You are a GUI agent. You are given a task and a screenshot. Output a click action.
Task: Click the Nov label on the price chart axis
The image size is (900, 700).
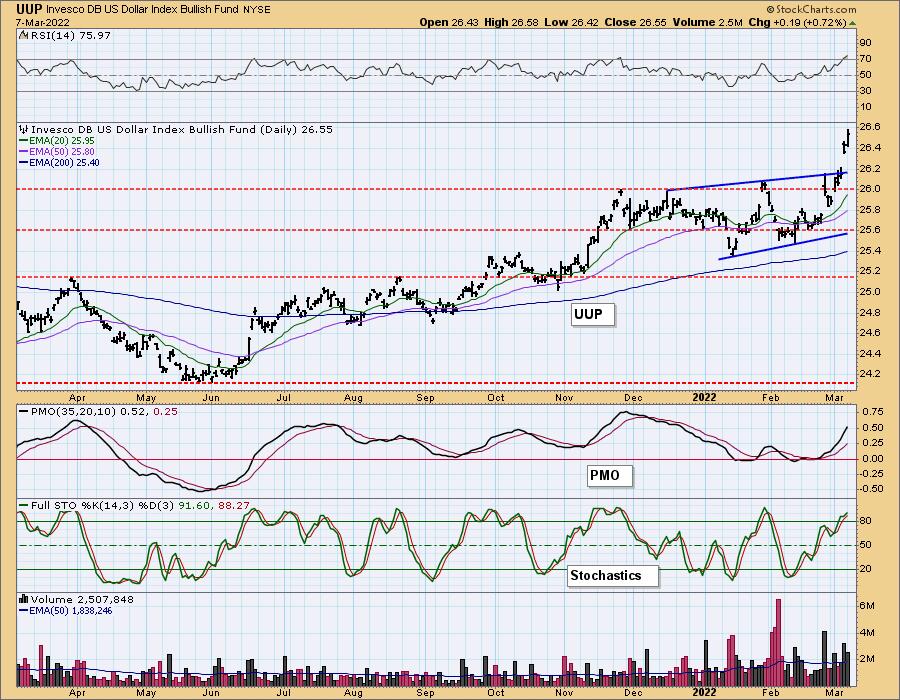[564, 398]
